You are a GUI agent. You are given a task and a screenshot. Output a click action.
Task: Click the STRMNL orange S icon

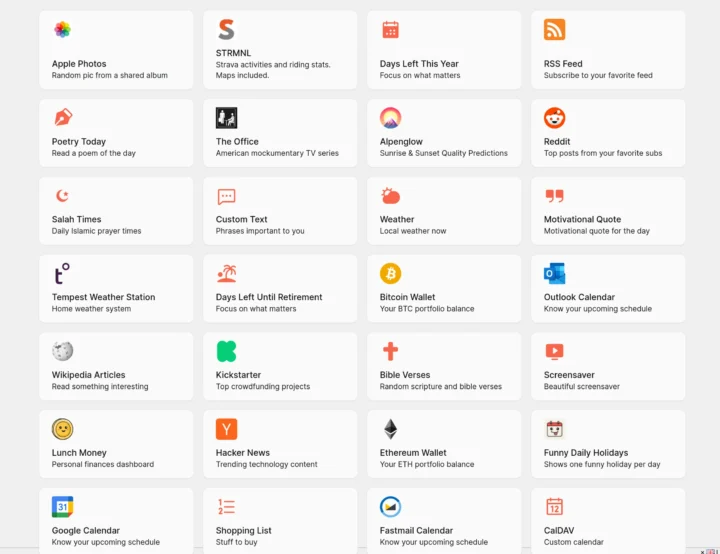tap(226, 29)
